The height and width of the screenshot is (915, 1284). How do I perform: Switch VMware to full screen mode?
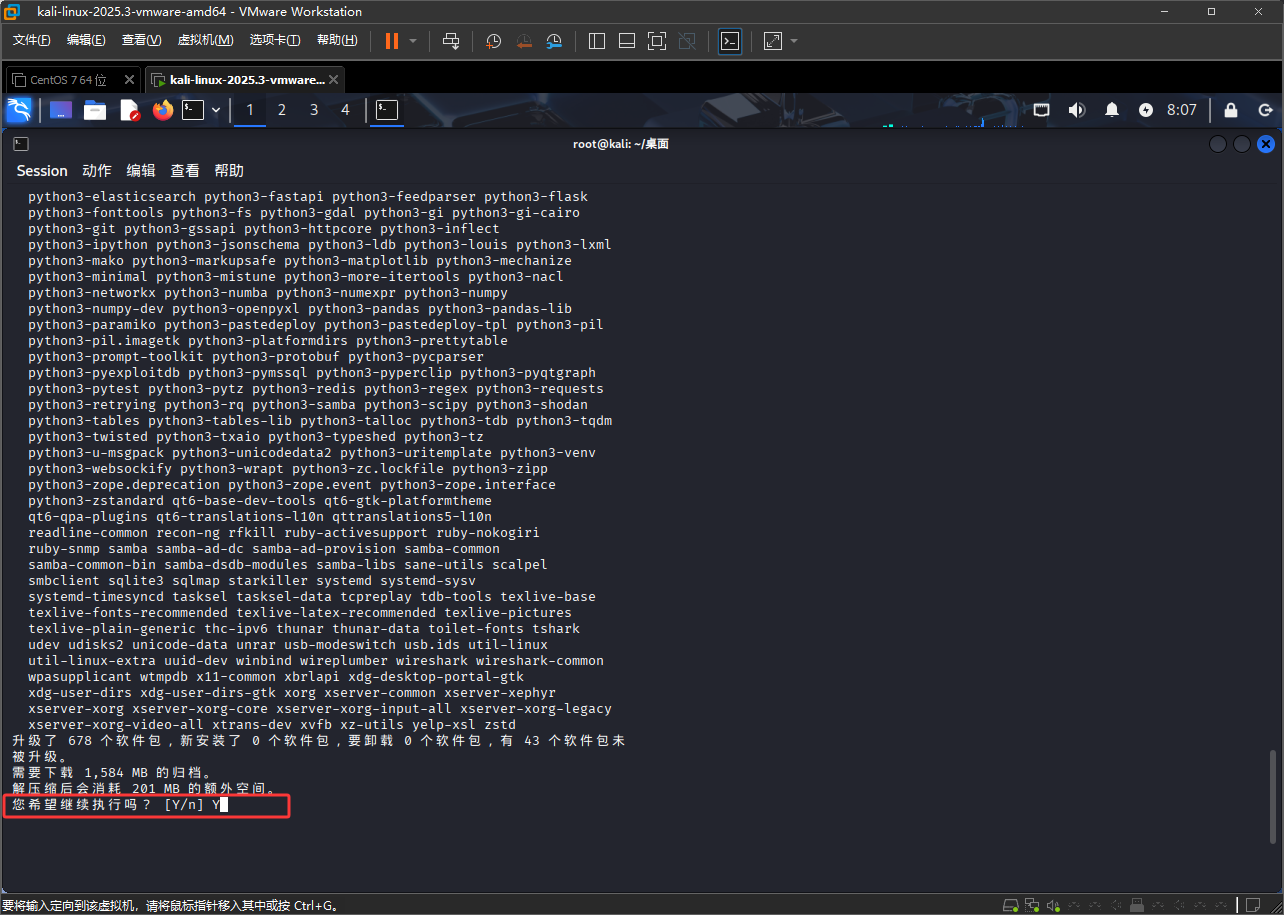pyautogui.click(x=657, y=41)
